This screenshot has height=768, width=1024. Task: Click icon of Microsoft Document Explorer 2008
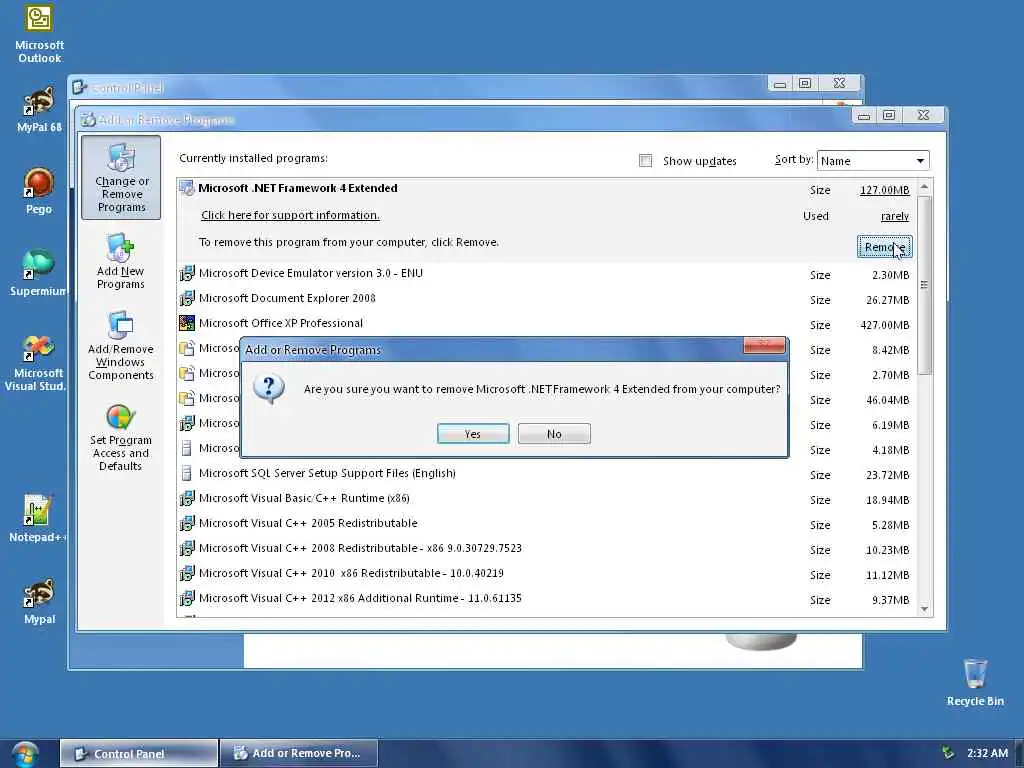[187, 298]
